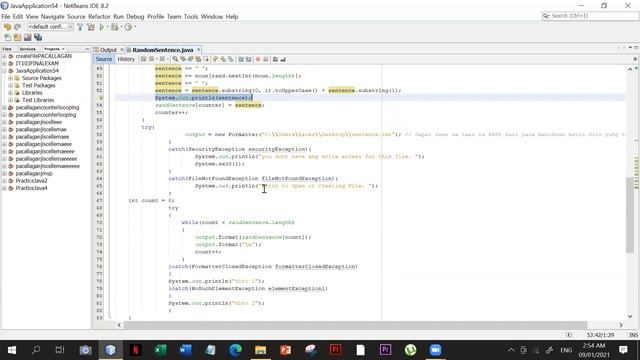Open the File menu

click(6, 17)
